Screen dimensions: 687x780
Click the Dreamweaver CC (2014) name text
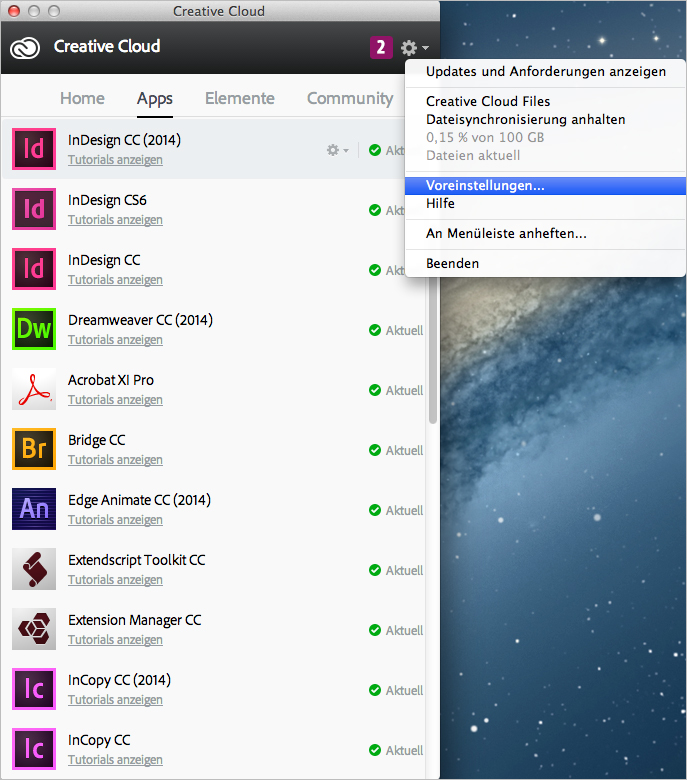click(x=140, y=320)
